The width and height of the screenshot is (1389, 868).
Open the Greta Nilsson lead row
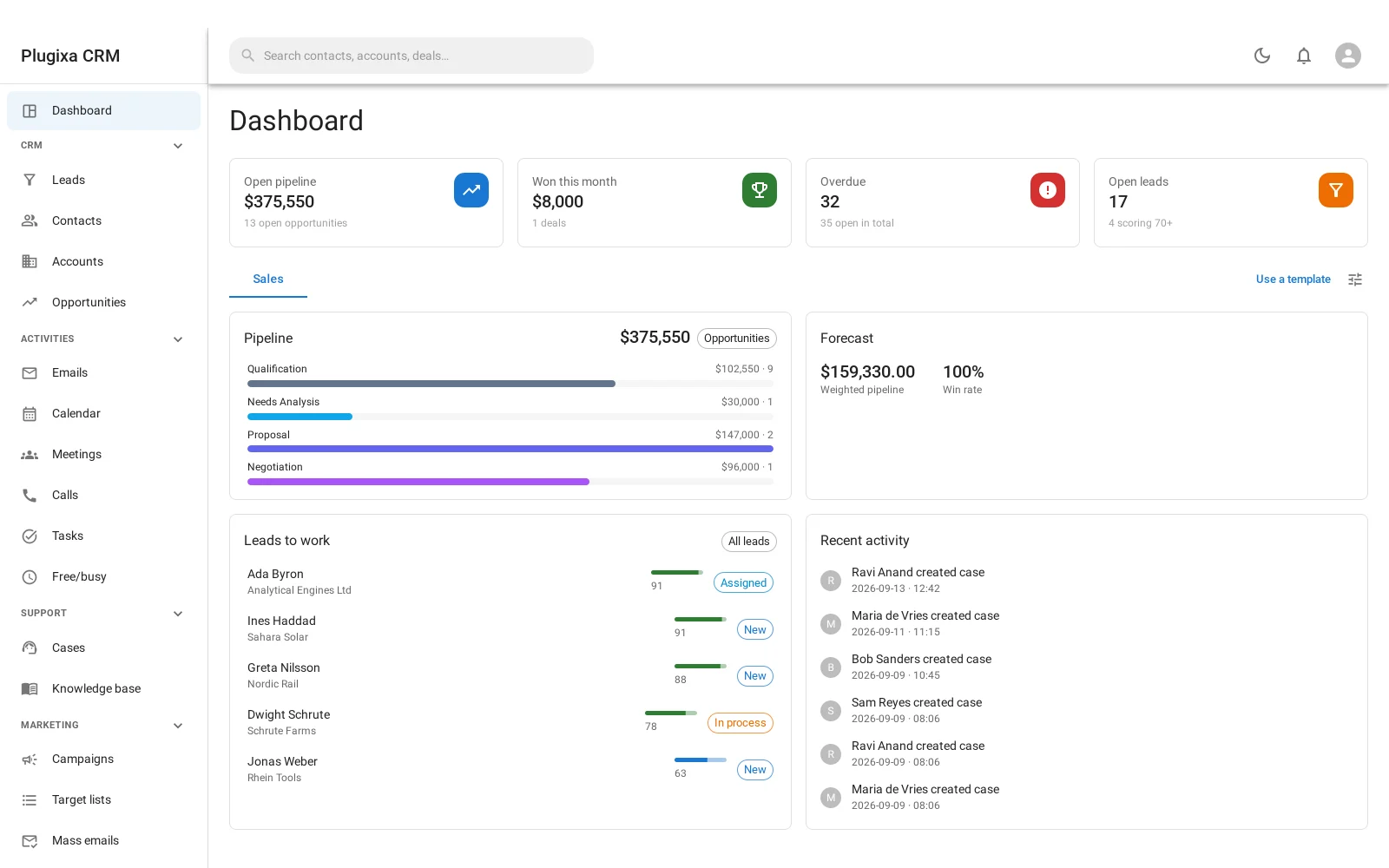[510, 675]
